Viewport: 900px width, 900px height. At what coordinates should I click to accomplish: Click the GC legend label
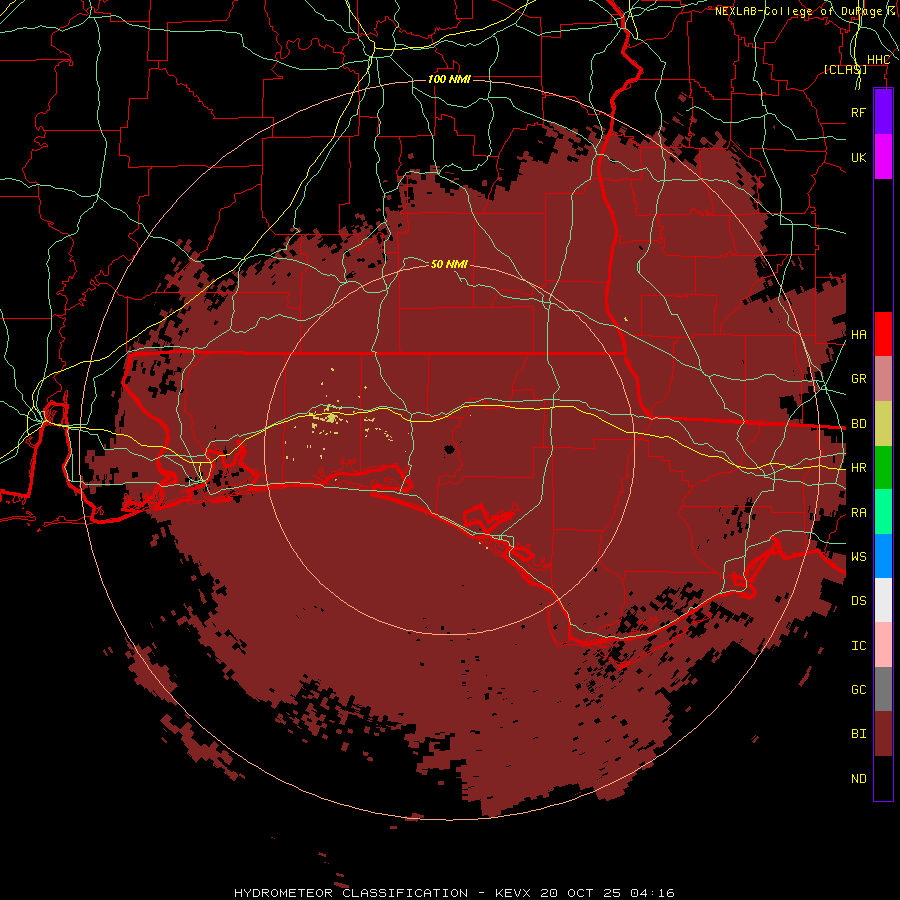pos(858,690)
